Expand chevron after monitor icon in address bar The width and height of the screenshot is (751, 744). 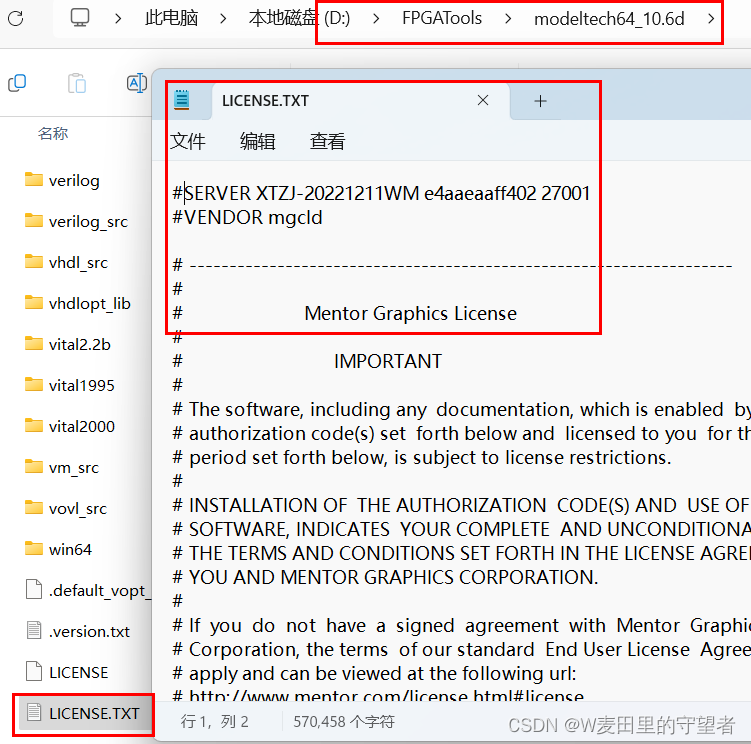coord(118,19)
